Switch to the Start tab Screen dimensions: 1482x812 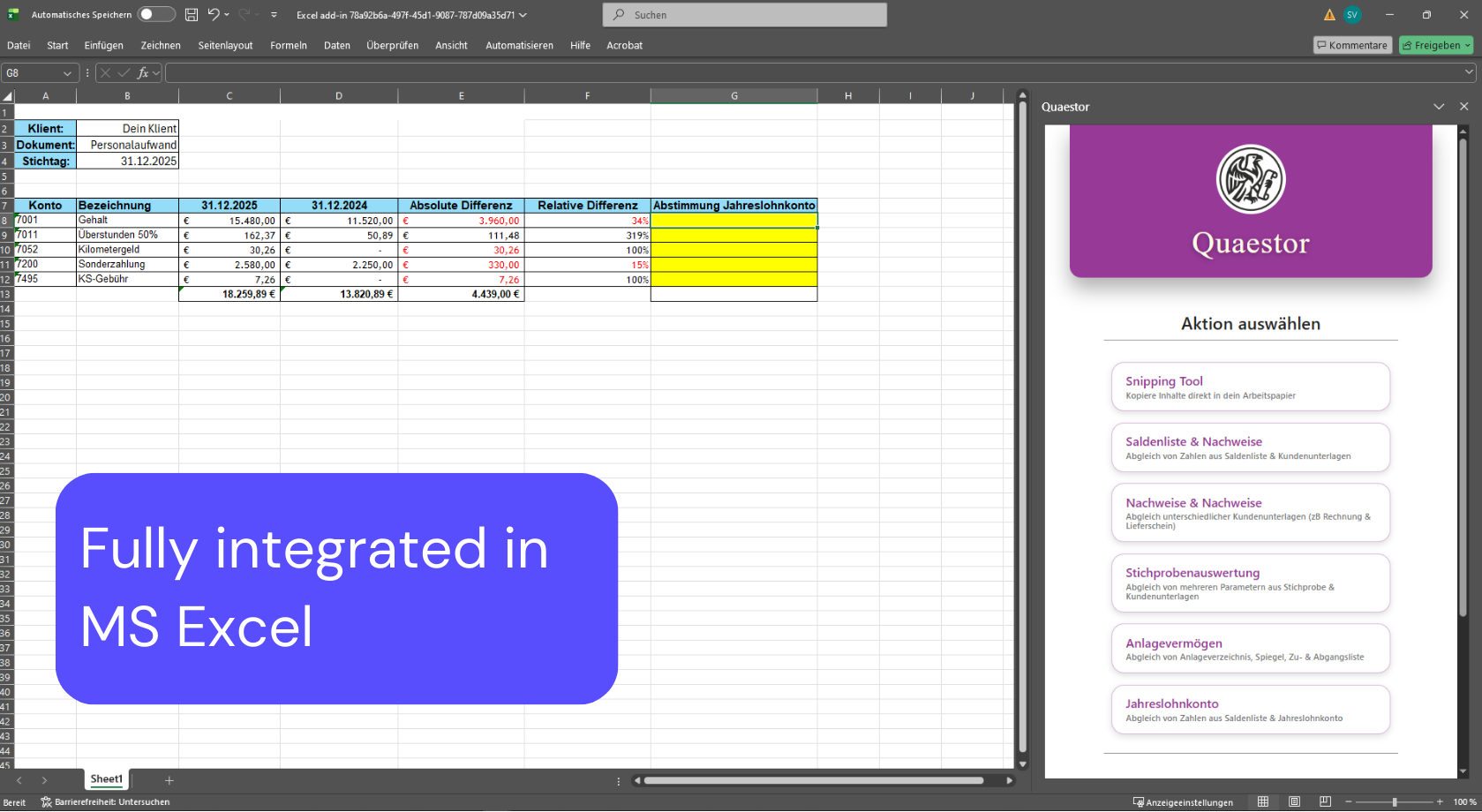pos(57,45)
